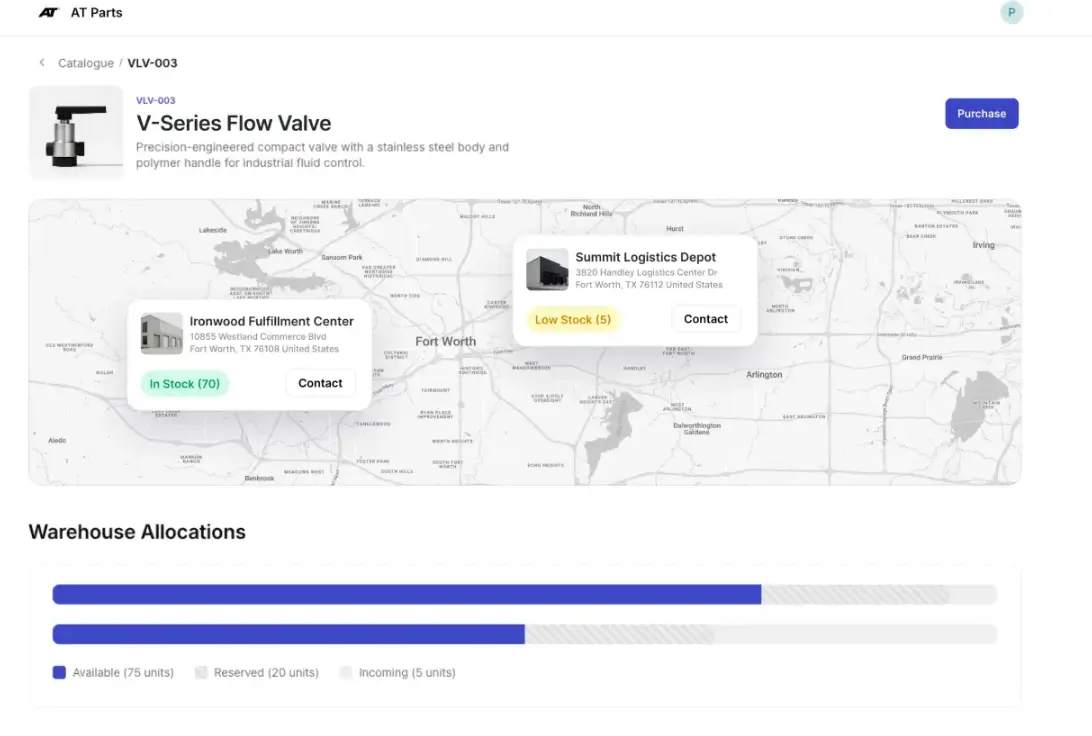Click the Reserved legend color swatch
The height and width of the screenshot is (736, 1092).
point(201,673)
